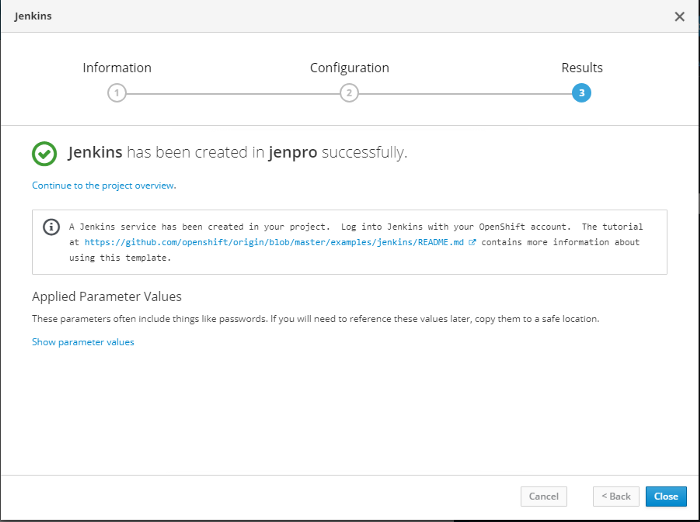Select the active step 3 circle
The height and width of the screenshot is (522, 700).
click(581, 93)
